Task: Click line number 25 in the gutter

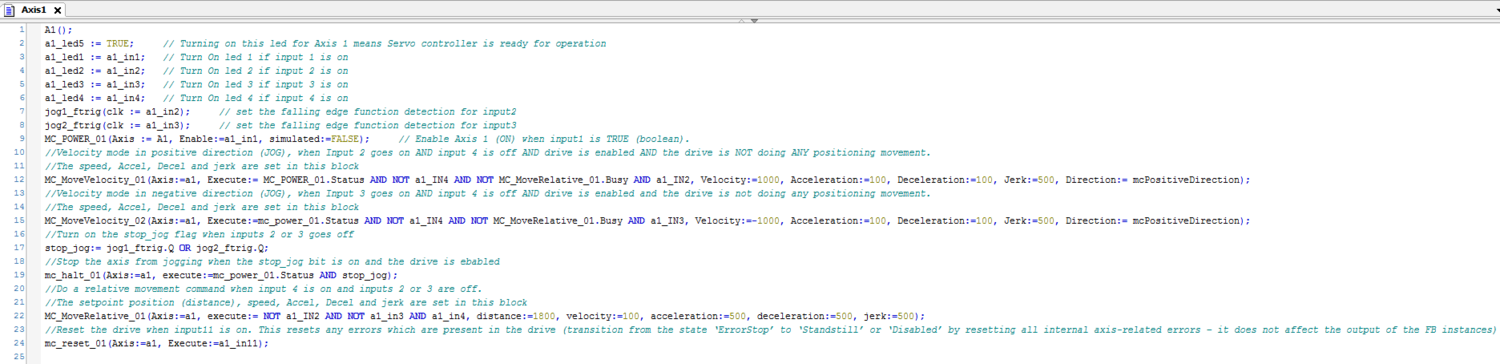Action: click(20, 356)
